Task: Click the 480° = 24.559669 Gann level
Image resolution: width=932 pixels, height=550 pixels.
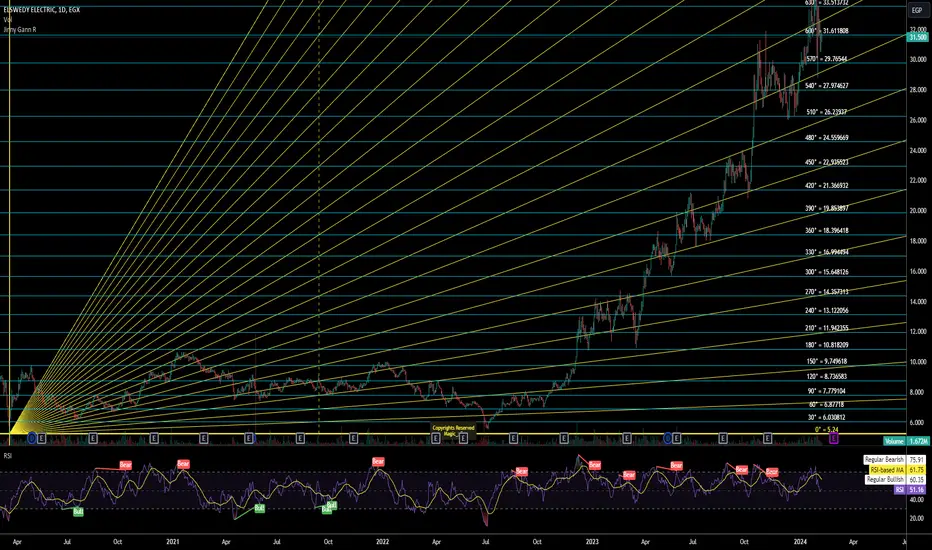Action: pyautogui.click(x=827, y=137)
